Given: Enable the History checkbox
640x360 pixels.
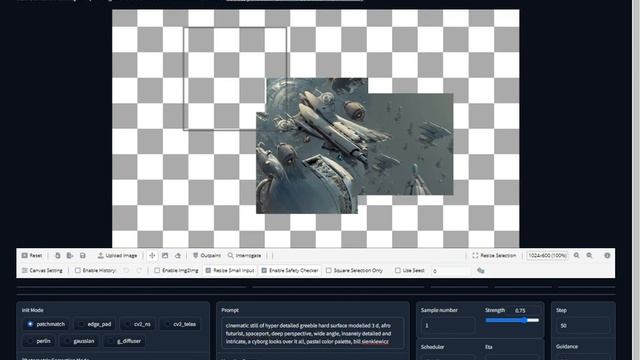Looking at the screenshot, I should coord(78,270).
